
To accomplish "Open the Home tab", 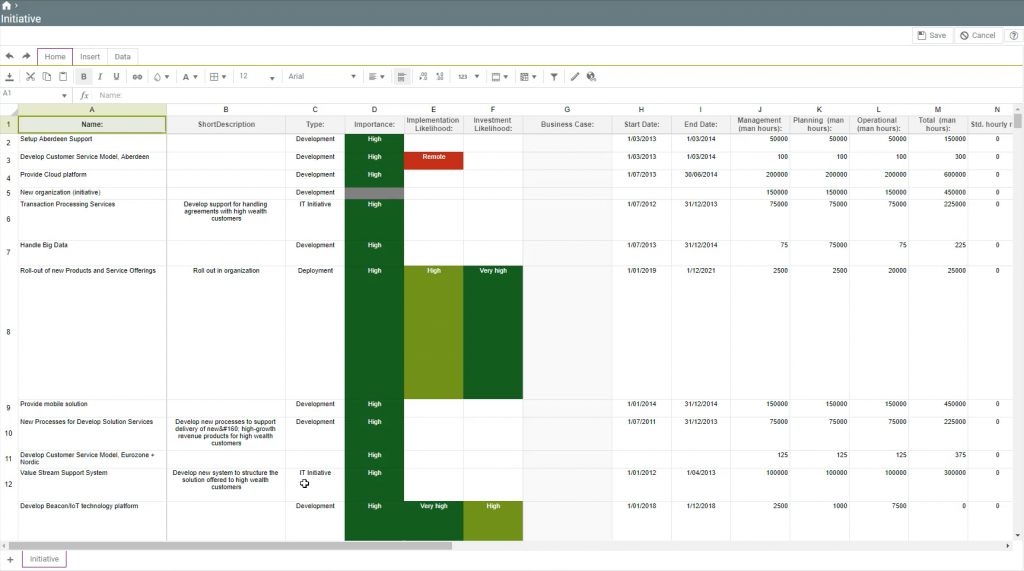I will tap(55, 57).
